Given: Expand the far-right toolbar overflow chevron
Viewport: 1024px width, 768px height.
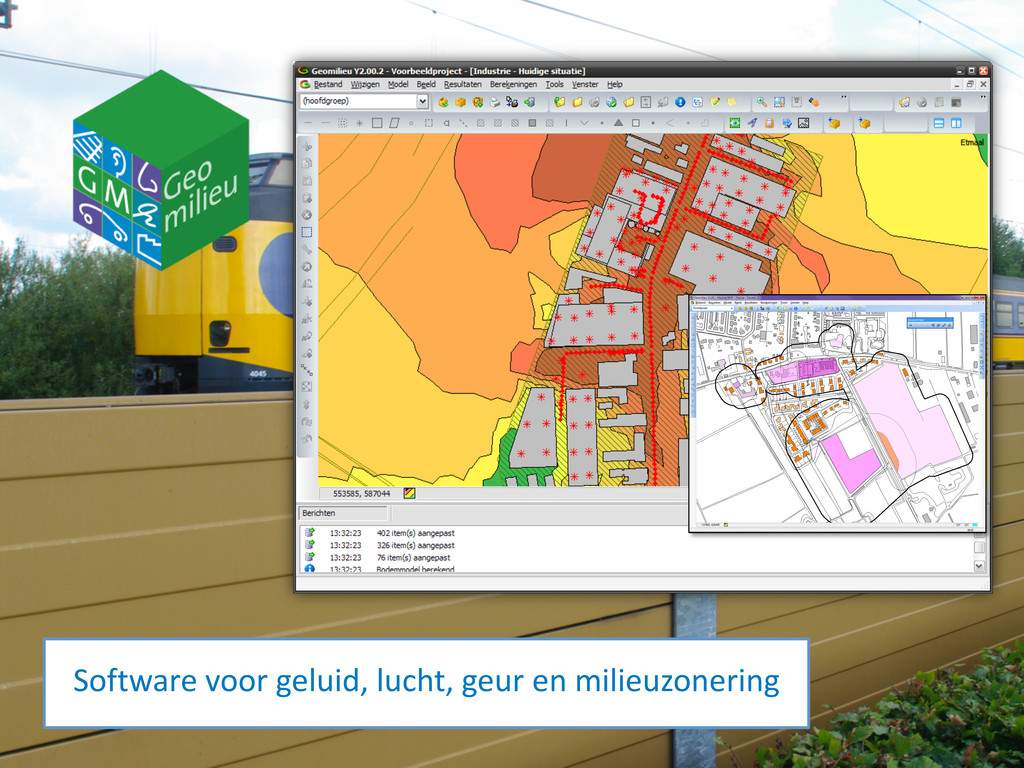Looking at the screenshot, I should pyautogui.click(x=983, y=98).
